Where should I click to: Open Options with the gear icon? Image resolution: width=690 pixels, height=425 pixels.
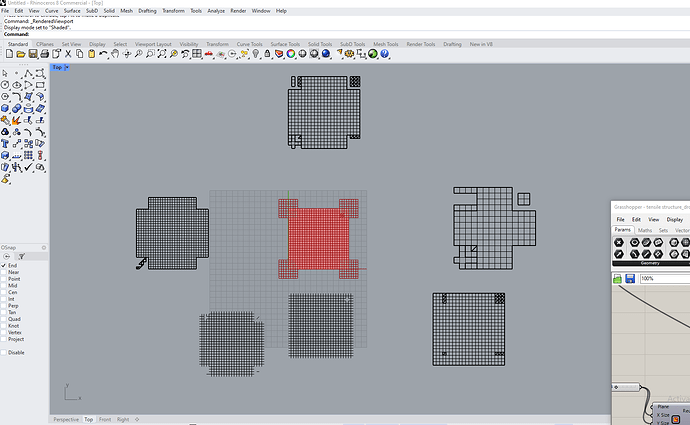[x=349, y=54]
